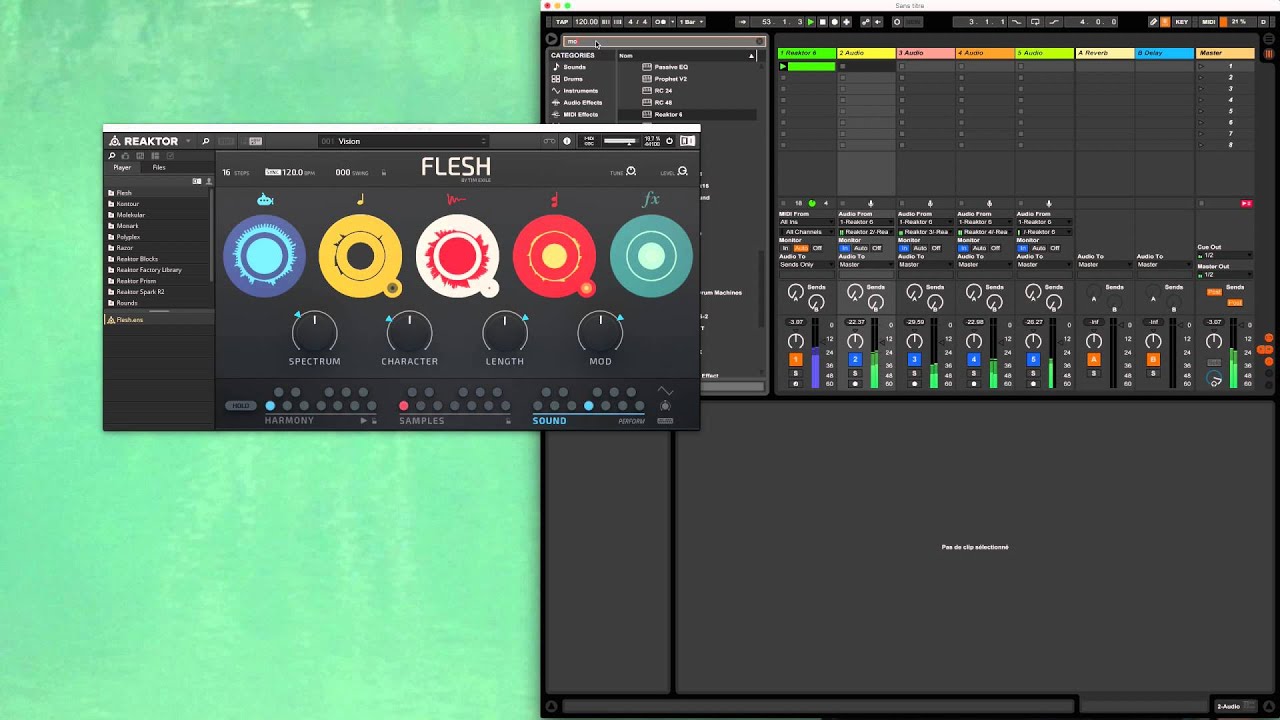Toggle track activator 1 for Reaktor 6
The image size is (1280, 720).
click(796, 360)
